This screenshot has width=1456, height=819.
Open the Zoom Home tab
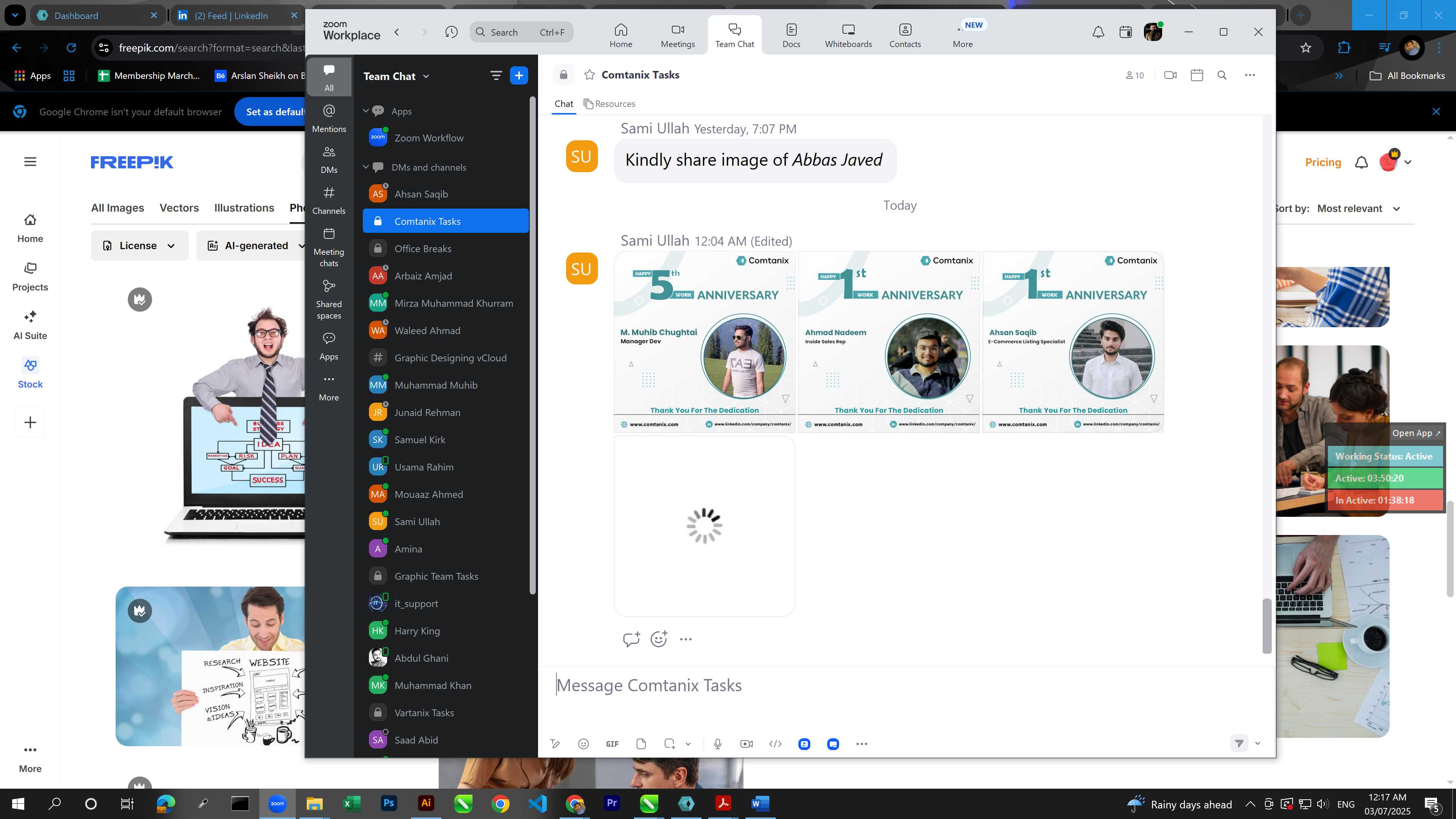point(621,35)
